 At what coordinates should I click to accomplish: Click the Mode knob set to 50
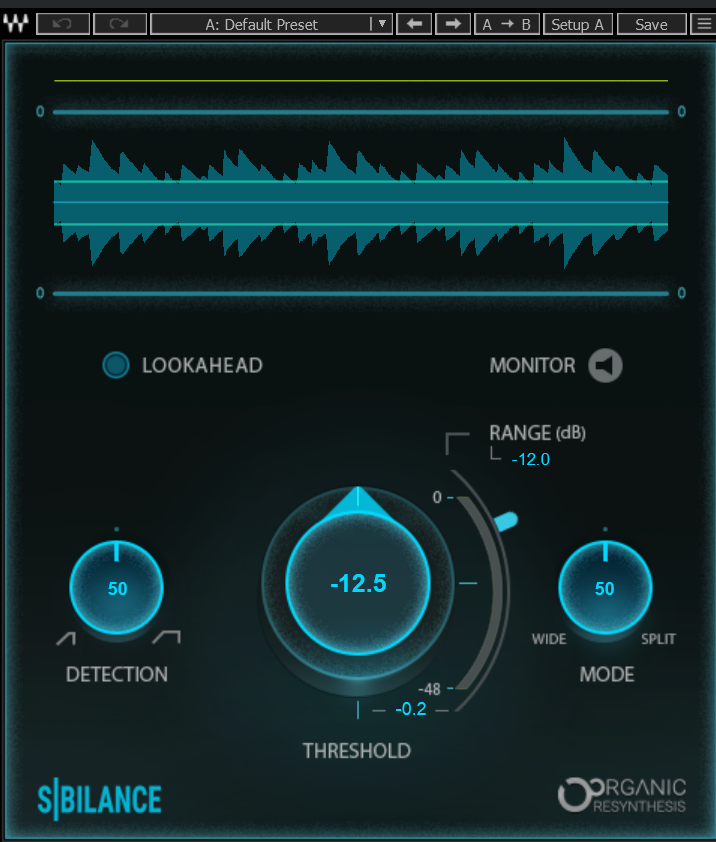pos(605,587)
